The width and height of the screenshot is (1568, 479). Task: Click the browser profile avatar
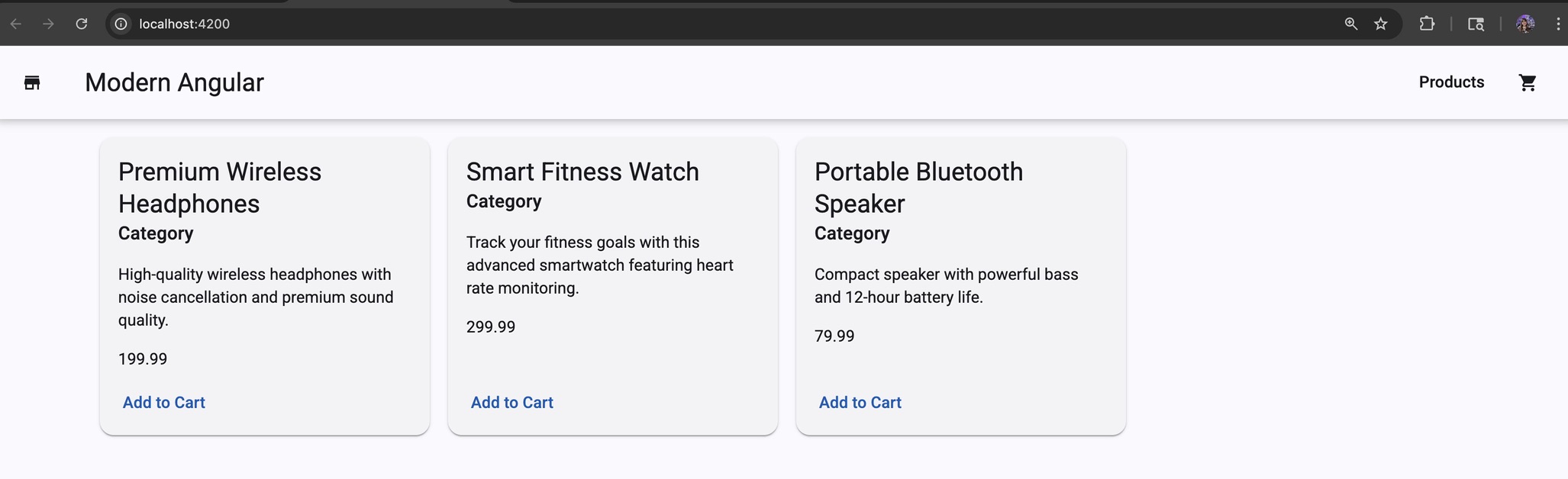coord(1525,24)
